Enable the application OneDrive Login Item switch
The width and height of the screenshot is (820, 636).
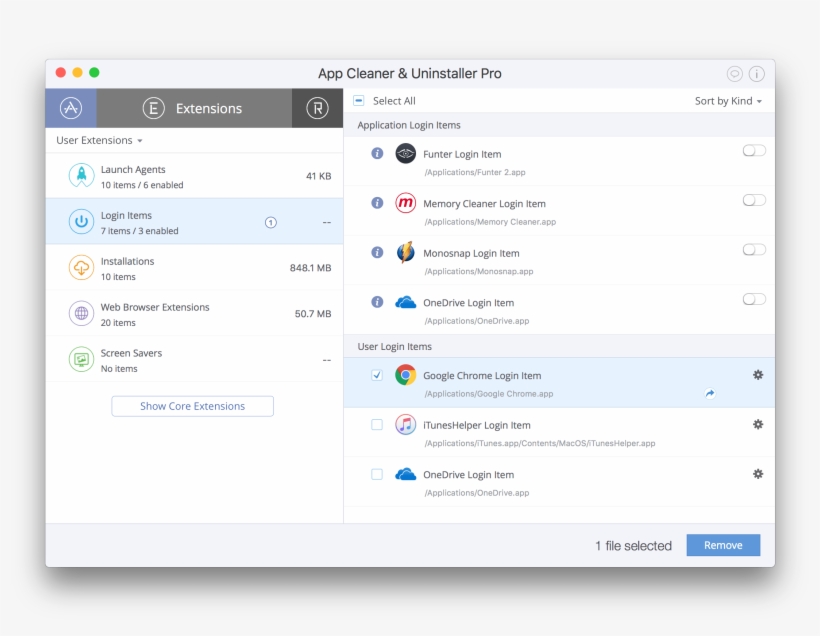(754, 299)
